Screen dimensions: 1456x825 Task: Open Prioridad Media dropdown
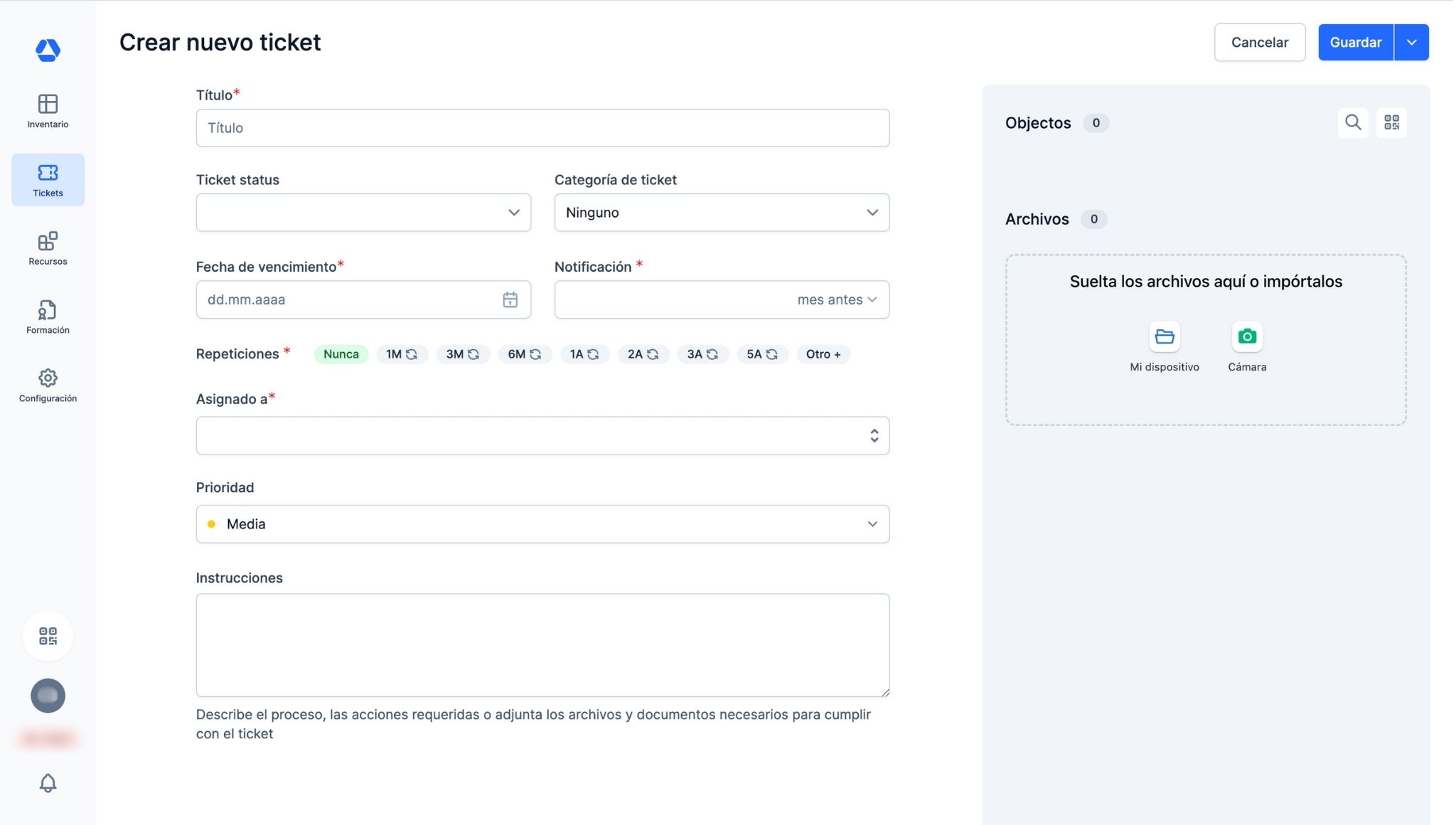542,524
